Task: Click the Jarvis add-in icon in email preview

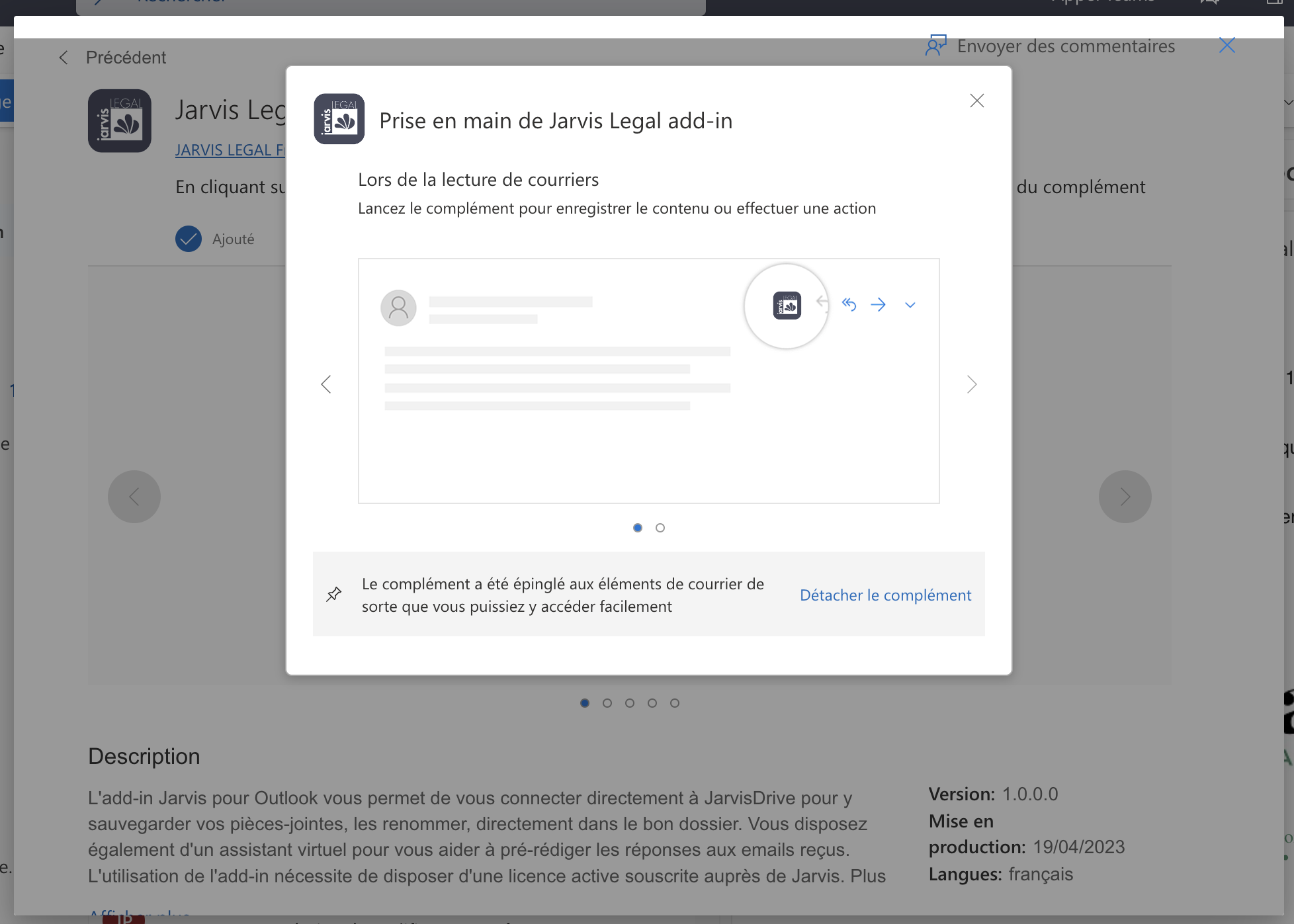Action: (787, 306)
